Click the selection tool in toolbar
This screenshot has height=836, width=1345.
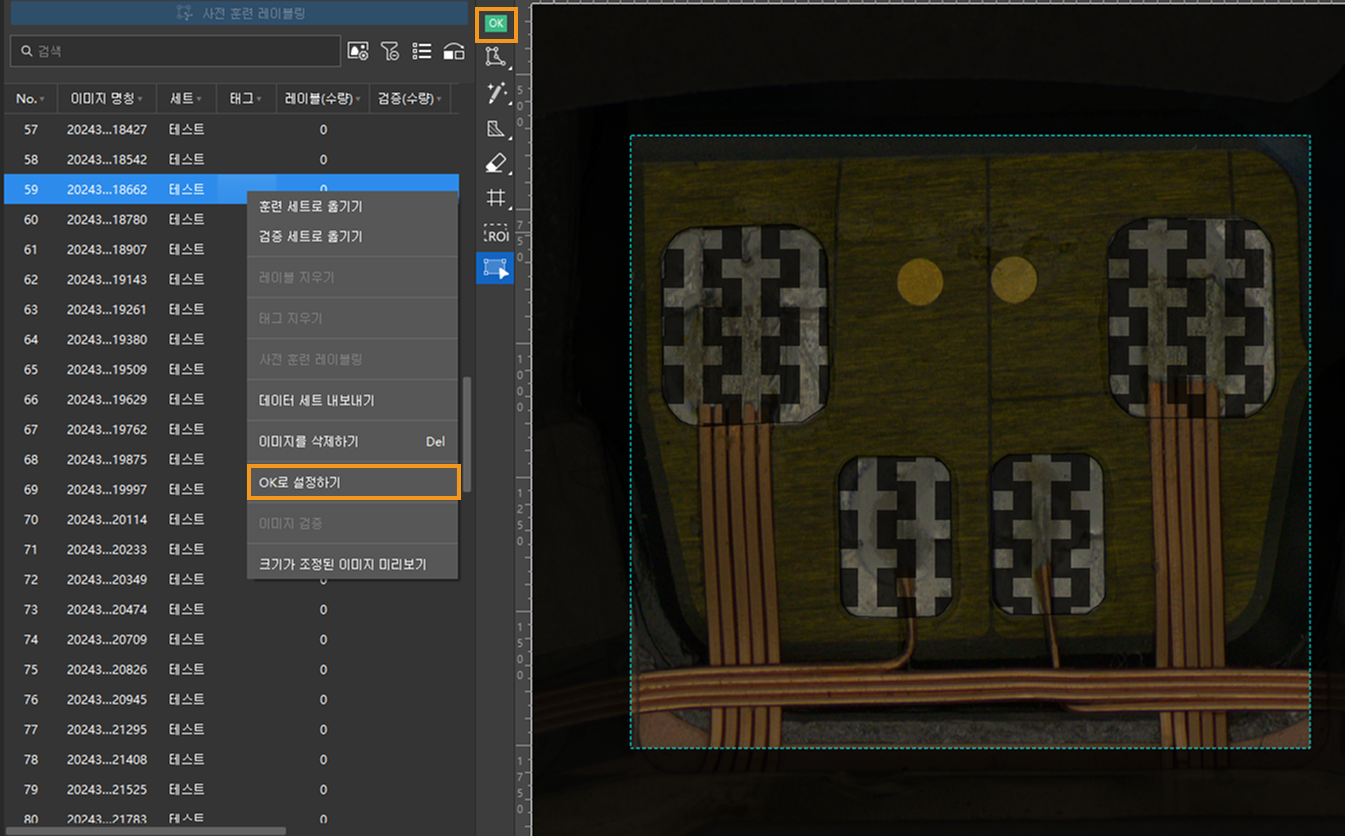click(496, 268)
